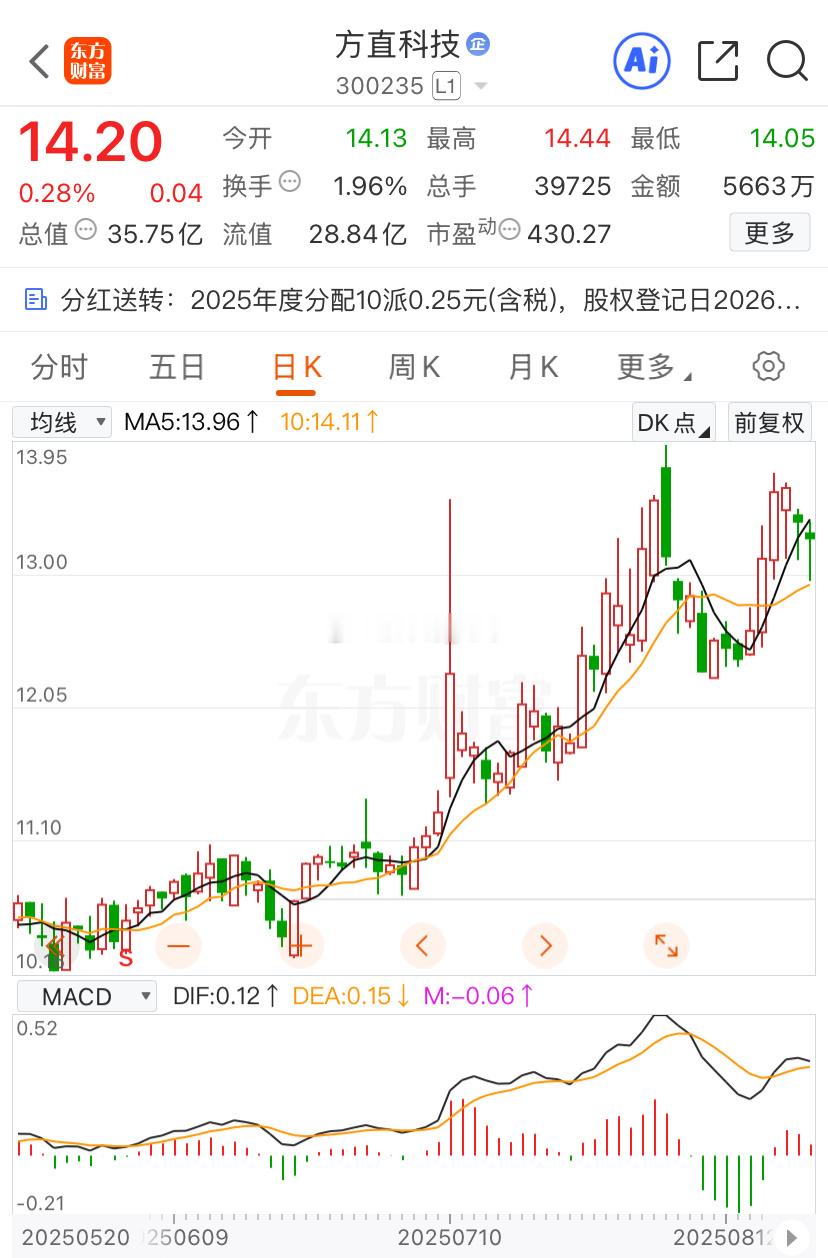This screenshot has height=1258, width=828.
Task: Tap the 东方财富 orange logo
Action: (88, 61)
